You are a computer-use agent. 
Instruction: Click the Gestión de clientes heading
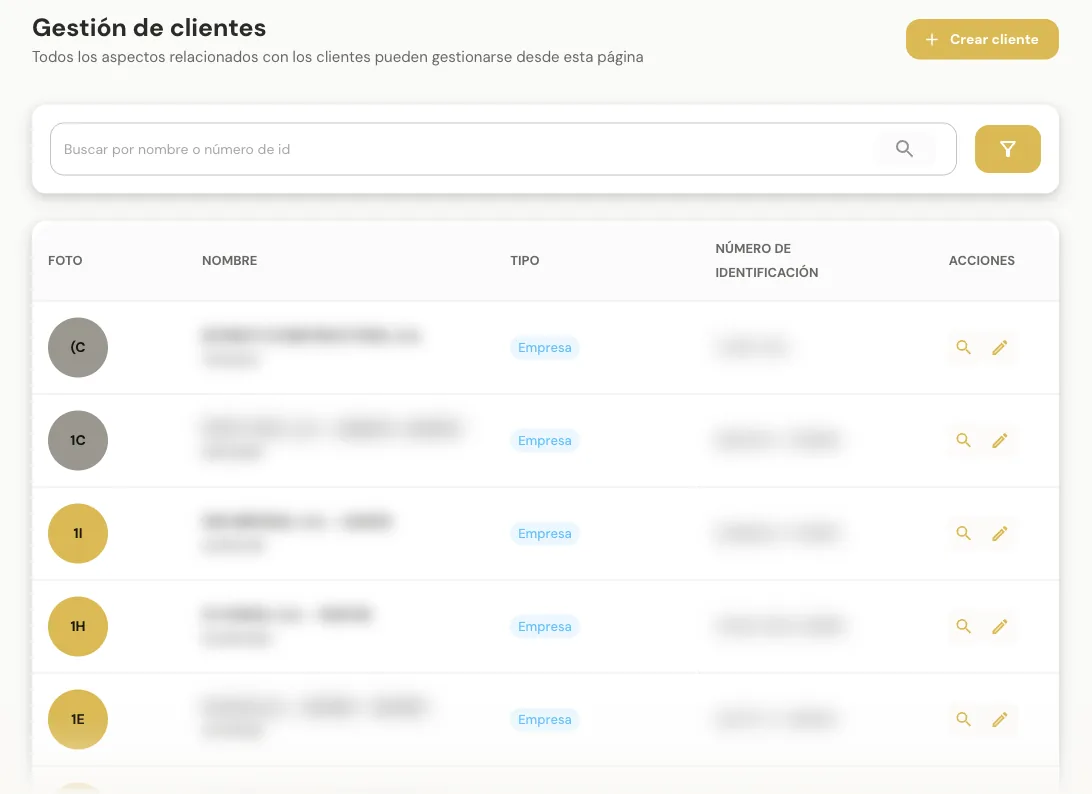[x=149, y=28]
